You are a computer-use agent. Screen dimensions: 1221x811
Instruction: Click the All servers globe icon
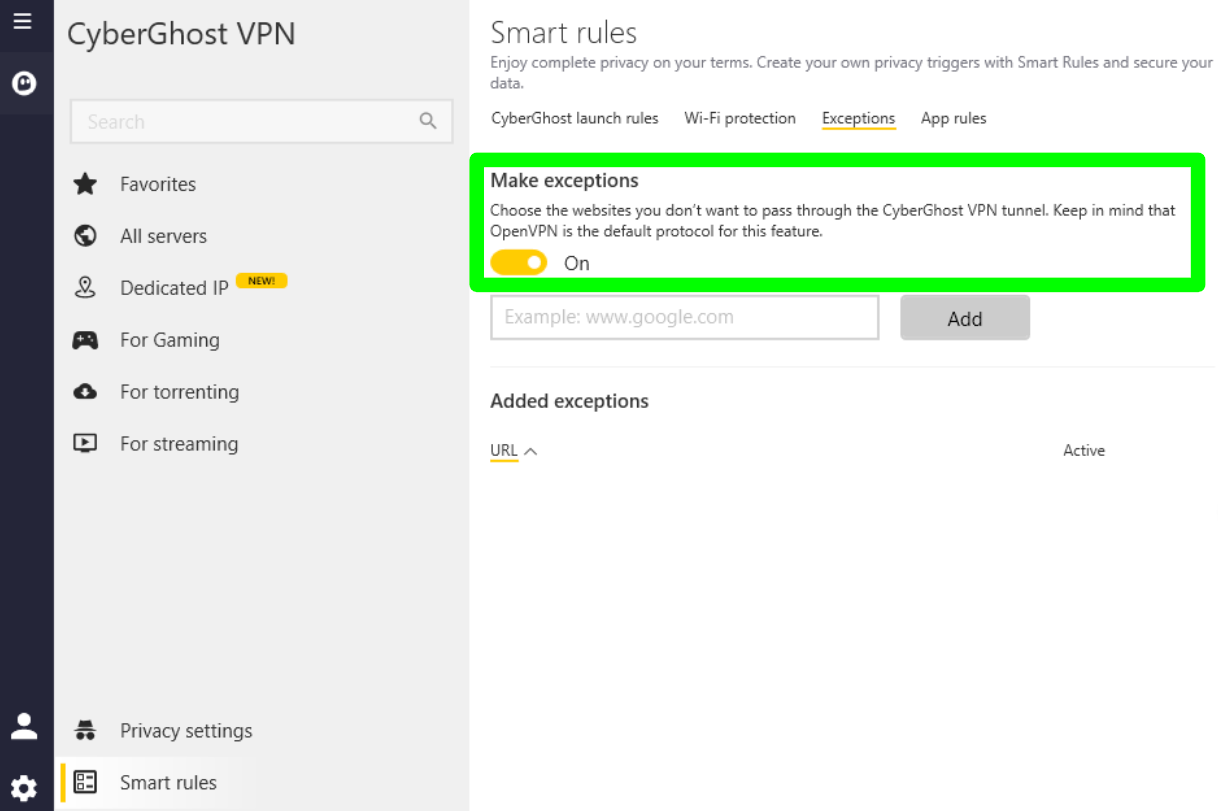tap(86, 236)
